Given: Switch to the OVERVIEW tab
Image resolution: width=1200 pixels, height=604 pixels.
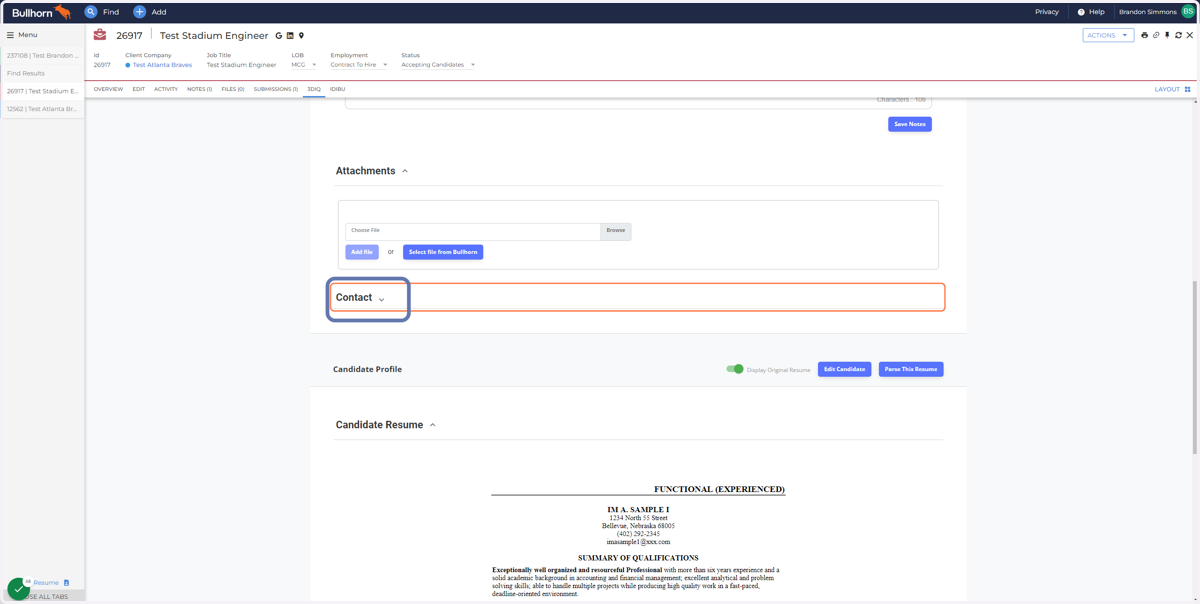Looking at the screenshot, I should (108, 89).
